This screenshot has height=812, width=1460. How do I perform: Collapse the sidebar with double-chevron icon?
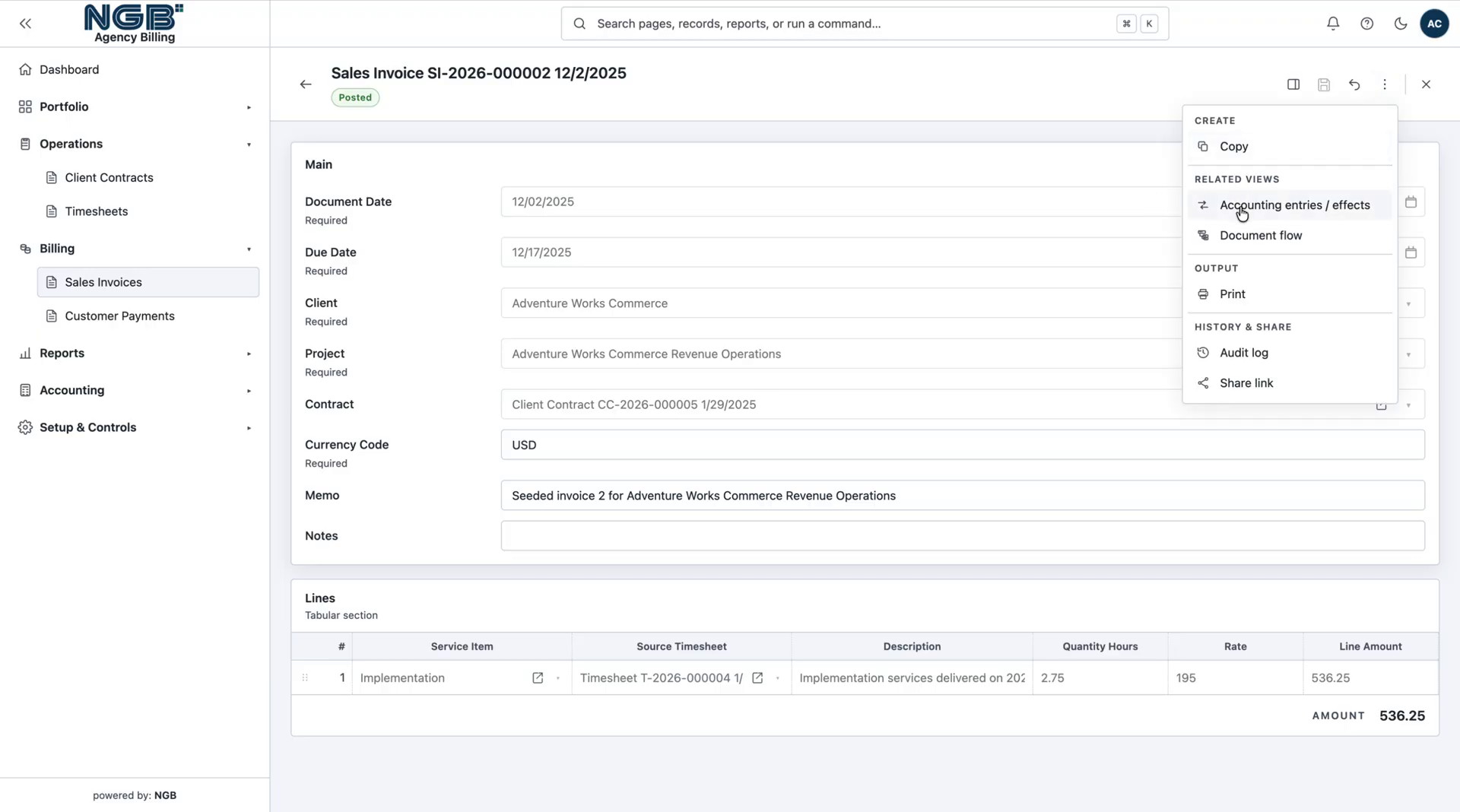coord(25,24)
